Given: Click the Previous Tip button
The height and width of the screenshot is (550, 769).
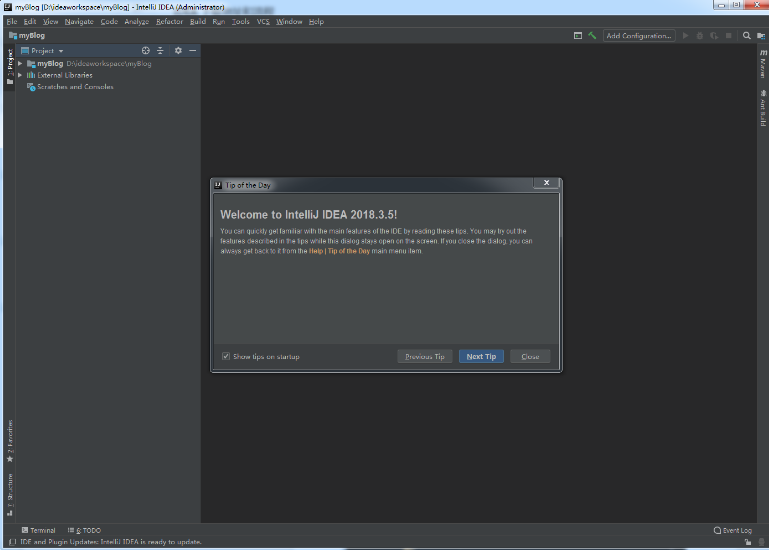Looking at the screenshot, I should [425, 356].
